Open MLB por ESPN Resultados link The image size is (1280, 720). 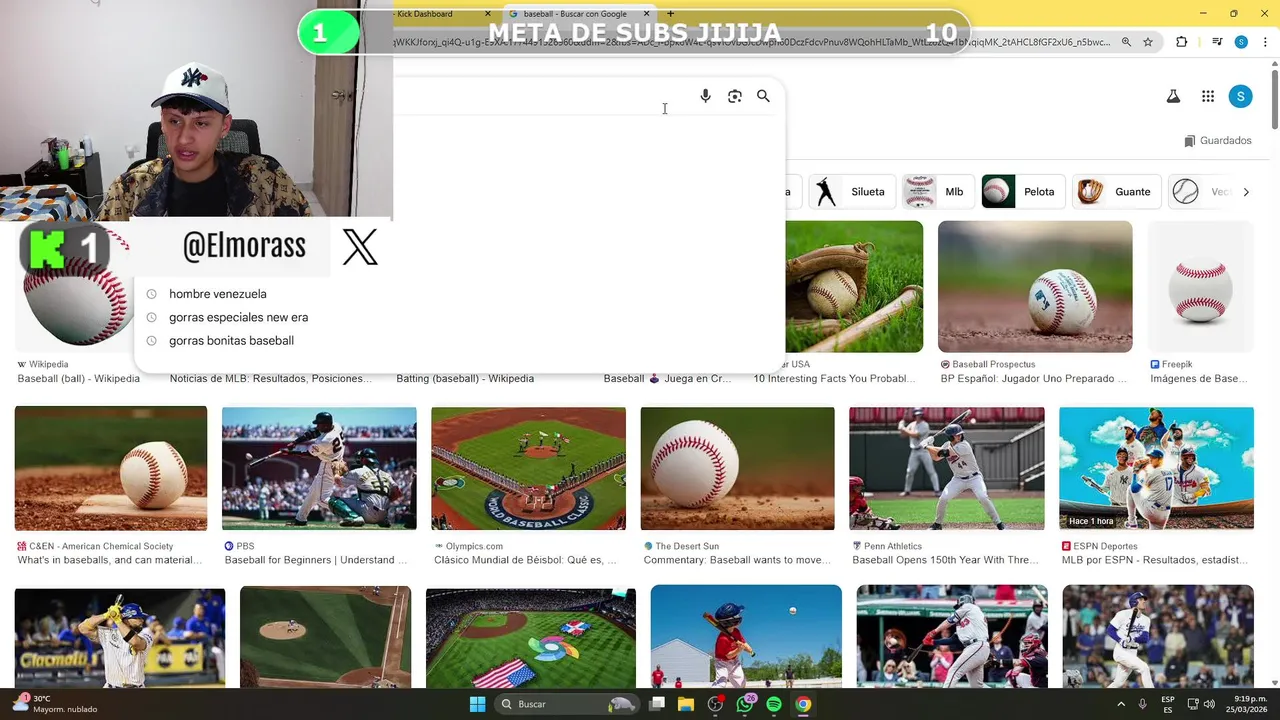click(1155, 560)
